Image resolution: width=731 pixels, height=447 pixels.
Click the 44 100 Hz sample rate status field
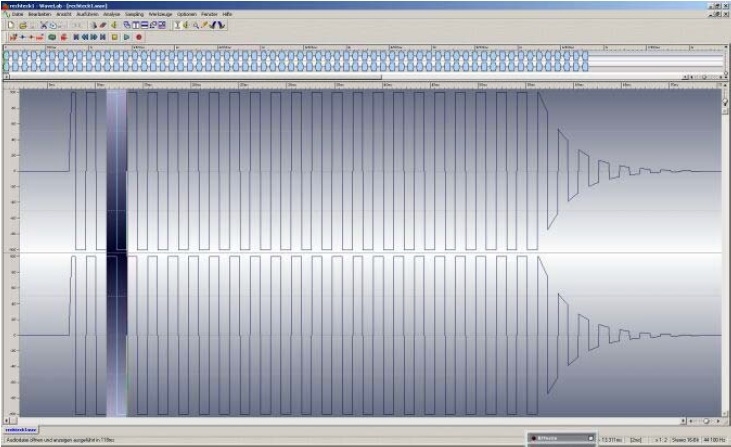pyautogui.click(x=713, y=440)
